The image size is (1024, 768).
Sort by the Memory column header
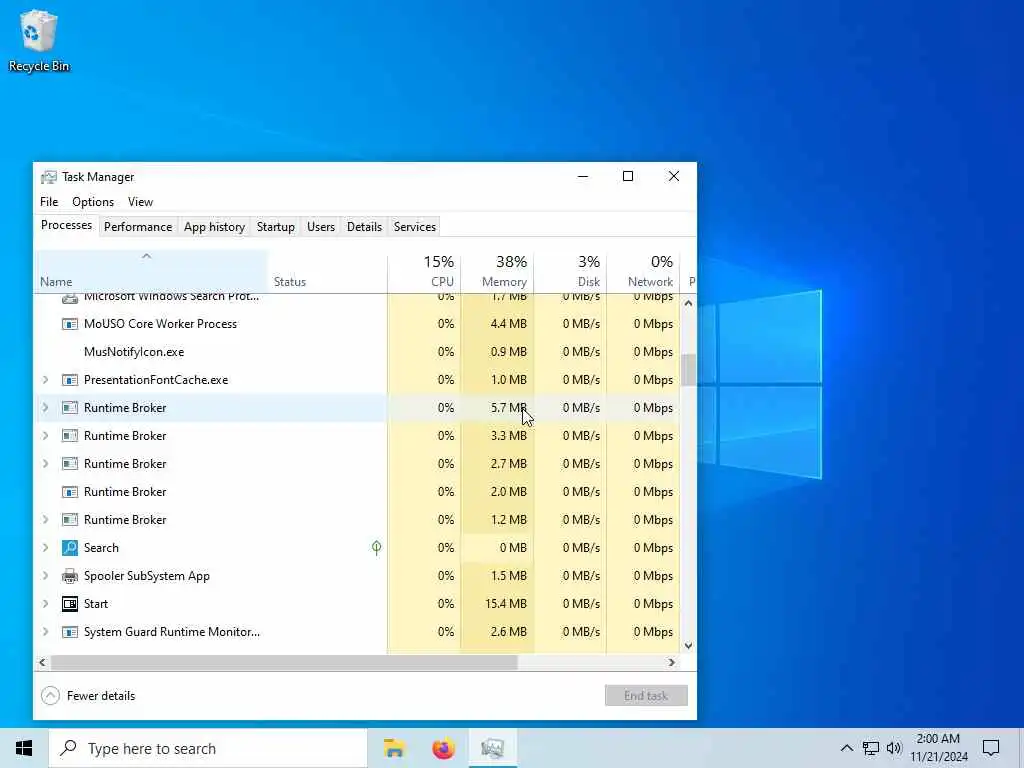point(497,272)
